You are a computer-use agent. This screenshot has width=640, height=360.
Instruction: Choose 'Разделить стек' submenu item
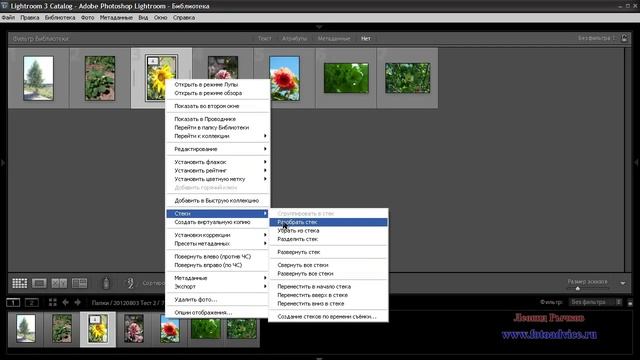(328, 239)
